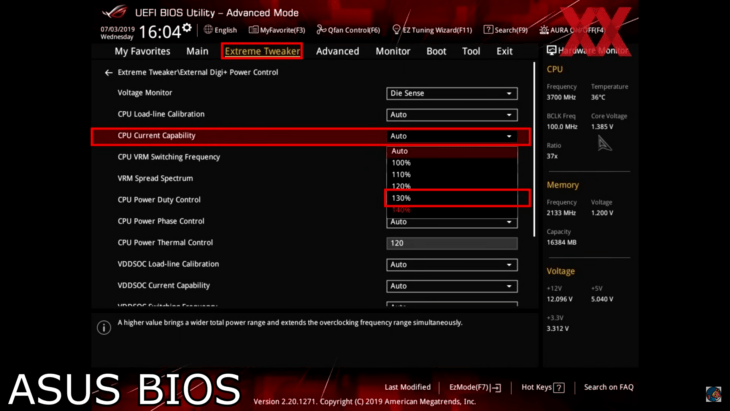The image size is (730, 411).
Task: Select the Extreme Tweaker tab
Action: pyautogui.click(x=262, y=51)
